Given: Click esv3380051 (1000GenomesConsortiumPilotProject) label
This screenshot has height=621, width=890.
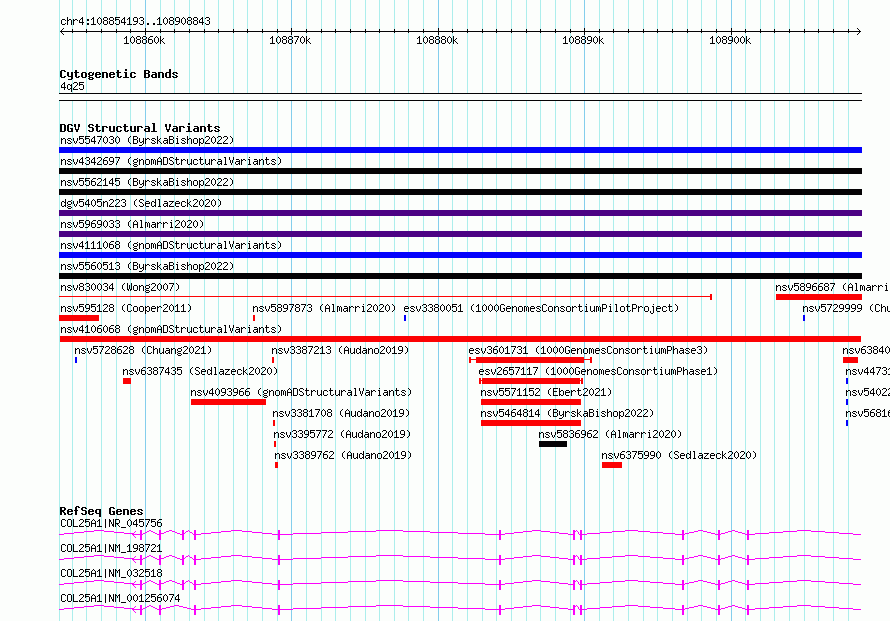Looking at the screenshot, I should (541, 308).
